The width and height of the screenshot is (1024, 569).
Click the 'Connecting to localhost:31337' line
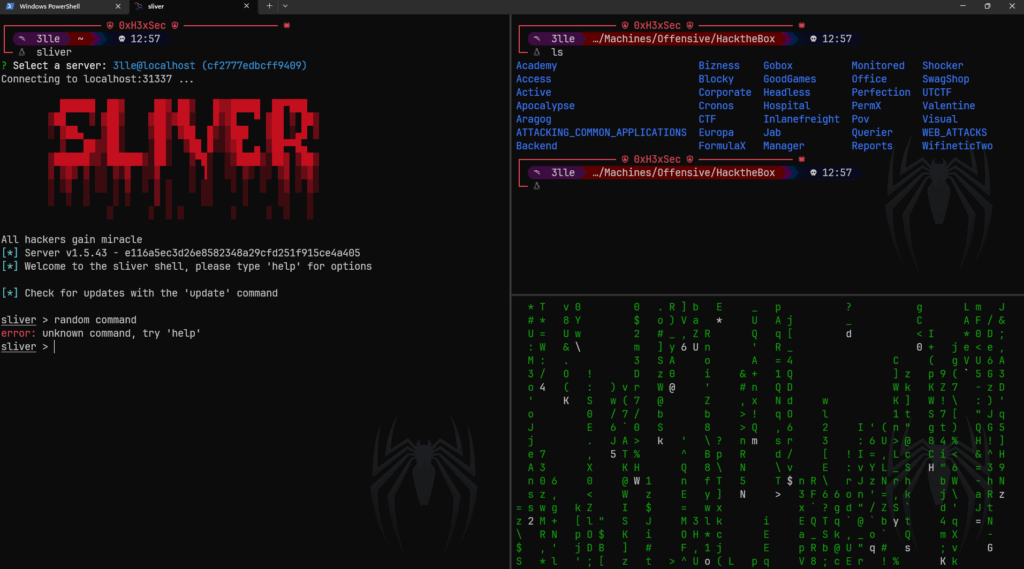point(97,79)
